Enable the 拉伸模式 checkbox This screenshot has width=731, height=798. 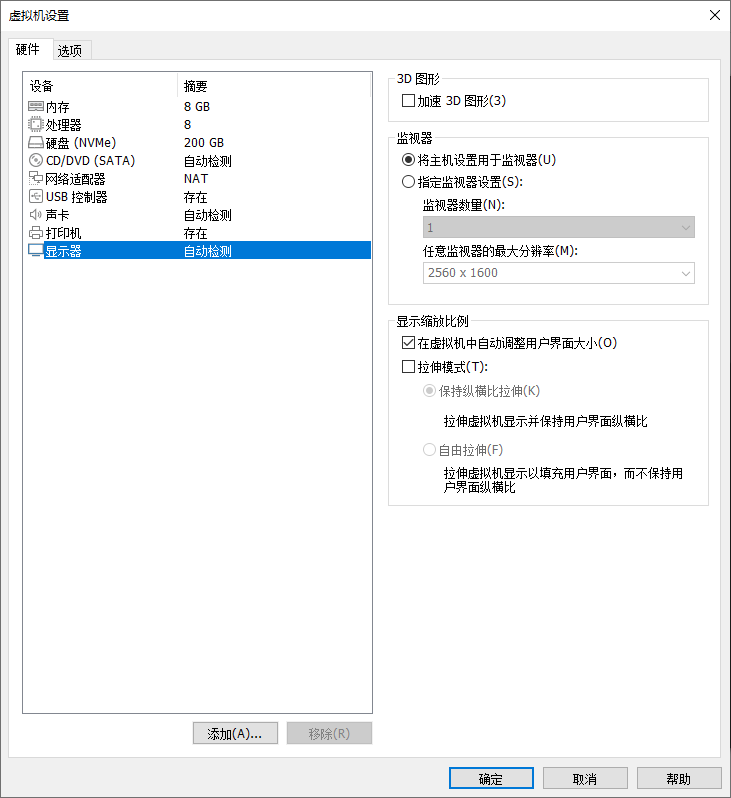point(408,367)
